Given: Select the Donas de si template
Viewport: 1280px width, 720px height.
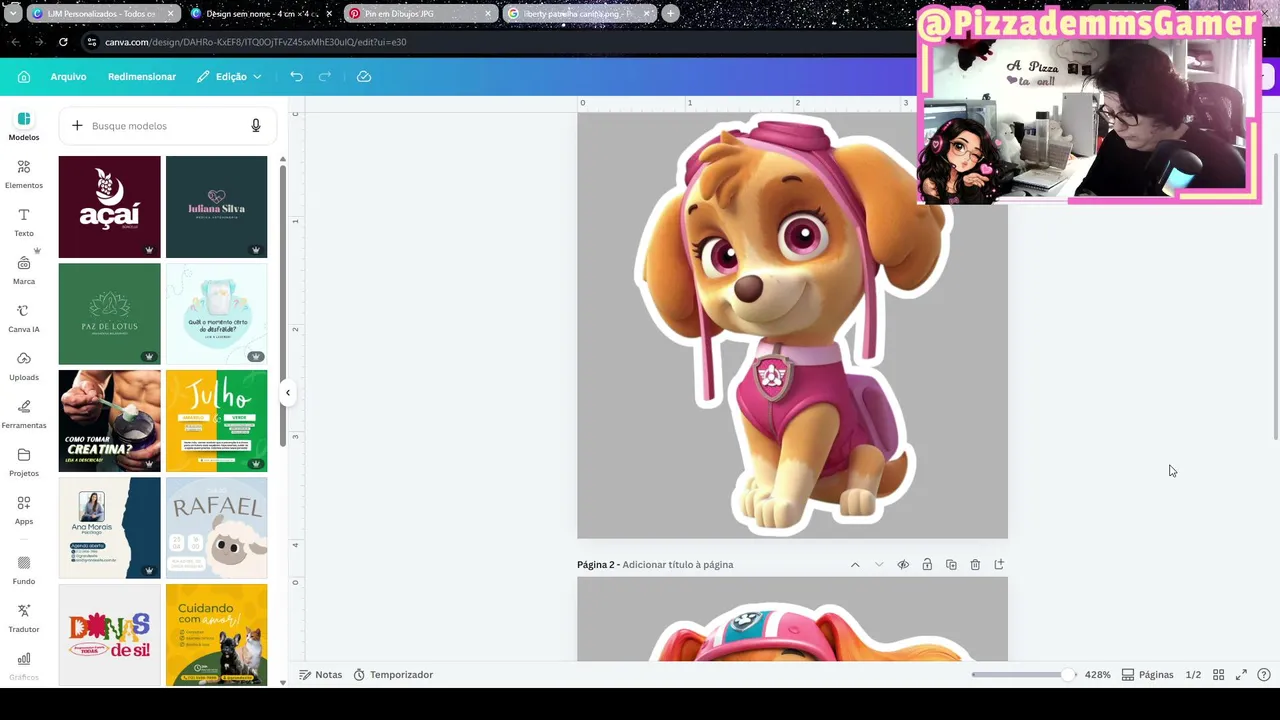Looking at the screenshot, I should click(x=110, y=635).
